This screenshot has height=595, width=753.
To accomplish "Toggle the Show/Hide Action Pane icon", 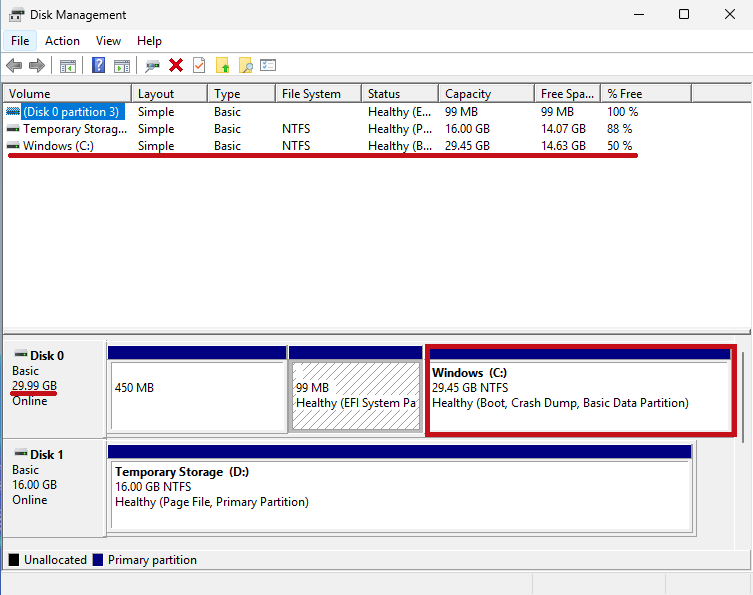I will pos(122,66).
